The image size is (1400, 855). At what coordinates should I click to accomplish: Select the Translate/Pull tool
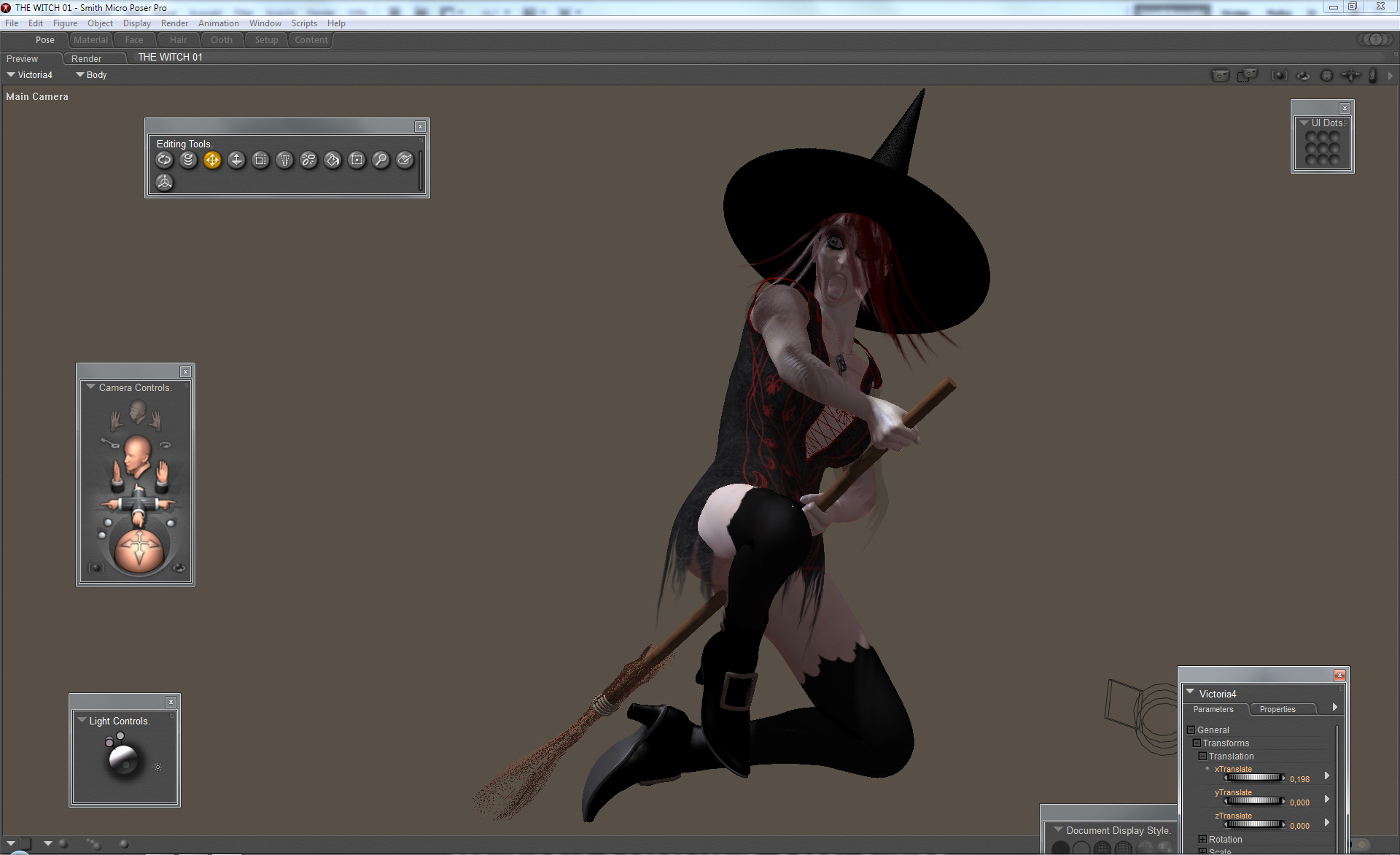(212, 160)
